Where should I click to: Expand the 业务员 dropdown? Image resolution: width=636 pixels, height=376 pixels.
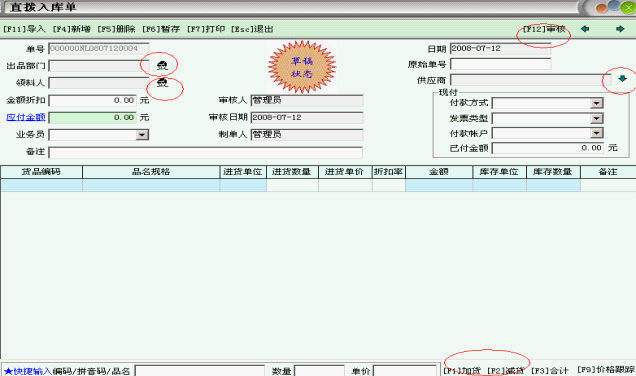click(142, 135)
